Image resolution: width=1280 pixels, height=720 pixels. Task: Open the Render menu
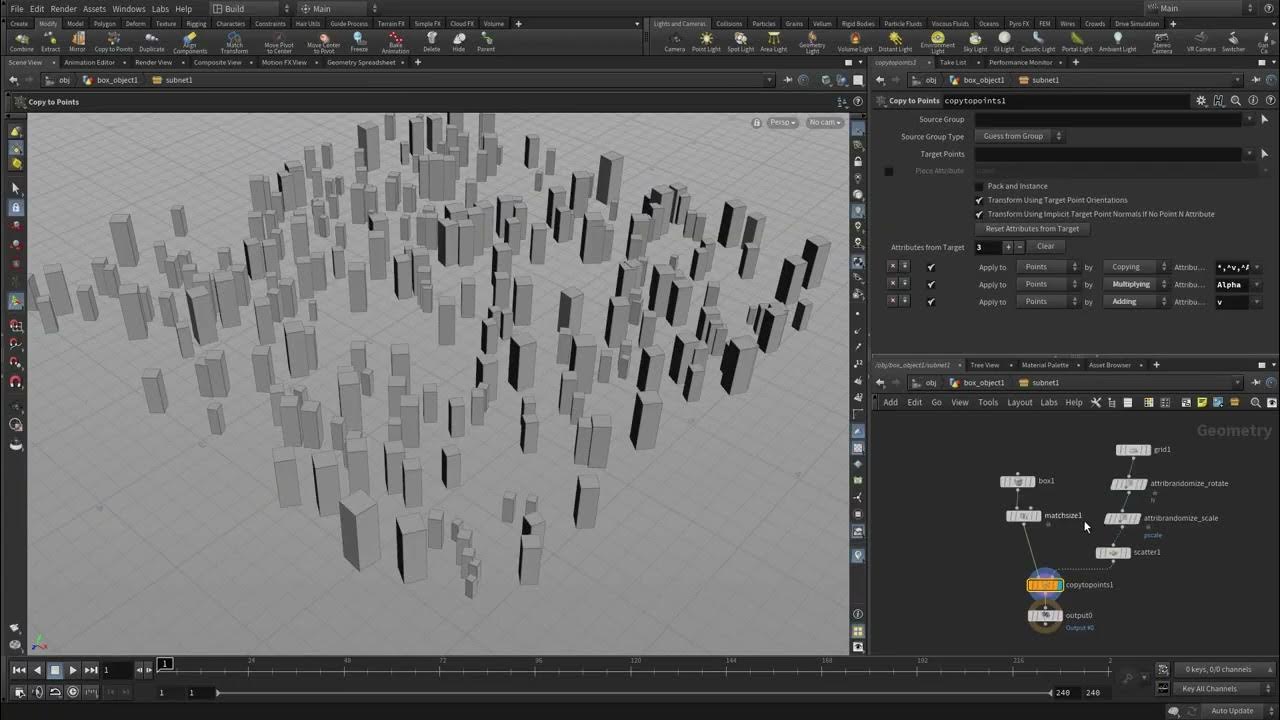(64, 9)
